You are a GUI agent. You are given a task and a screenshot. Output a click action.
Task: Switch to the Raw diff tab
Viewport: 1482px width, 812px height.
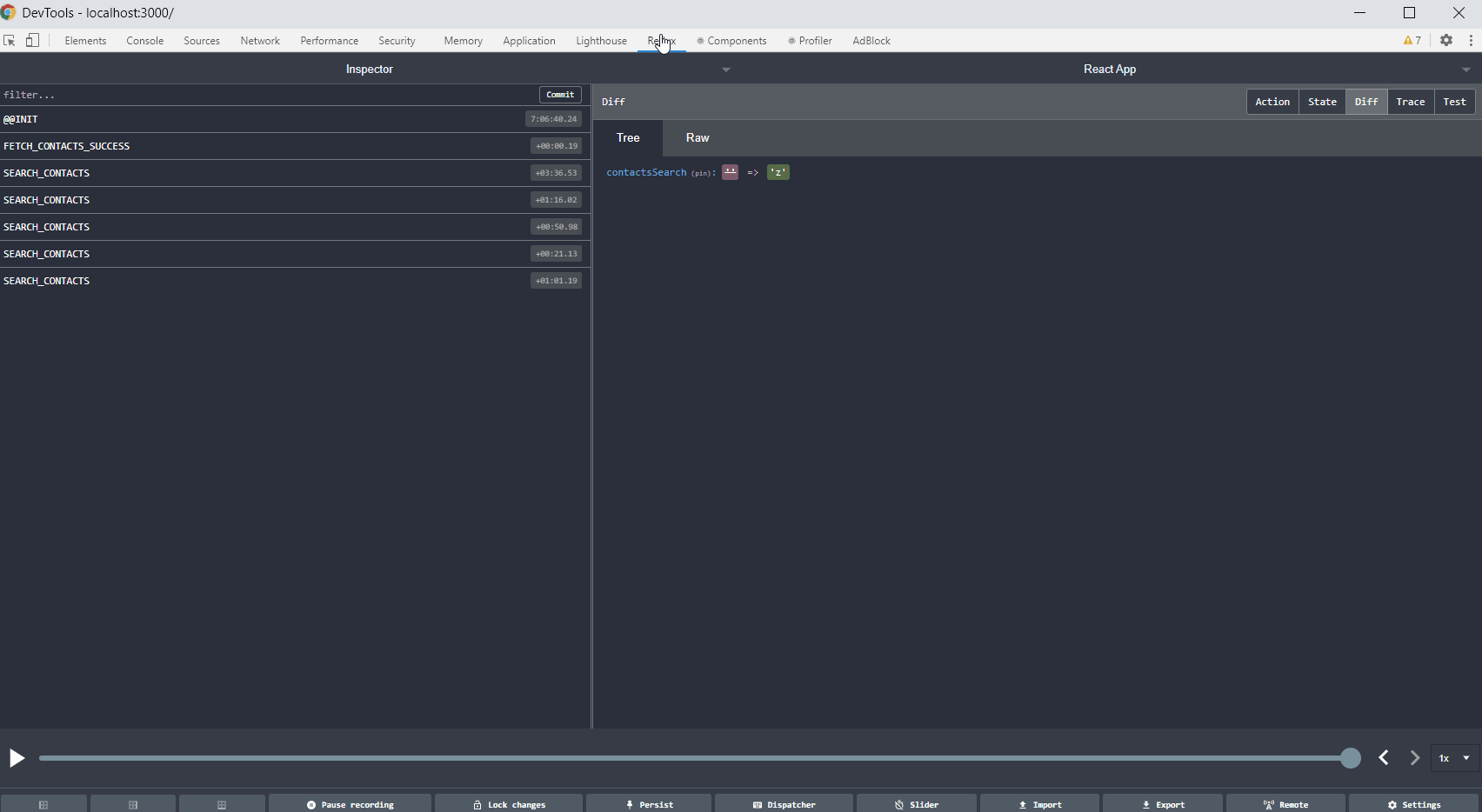tap(697, 137)
